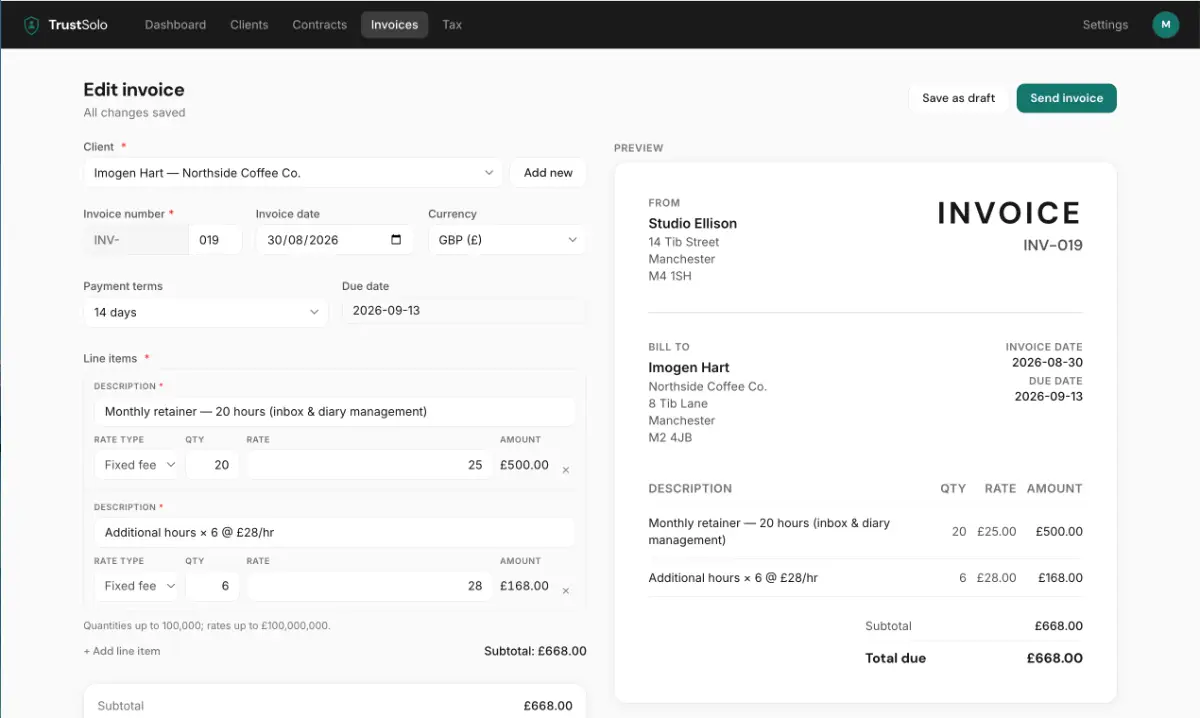Click the INV- prefix field
The width and height of the screenshot is (1200, 718).
pos(136,240)
